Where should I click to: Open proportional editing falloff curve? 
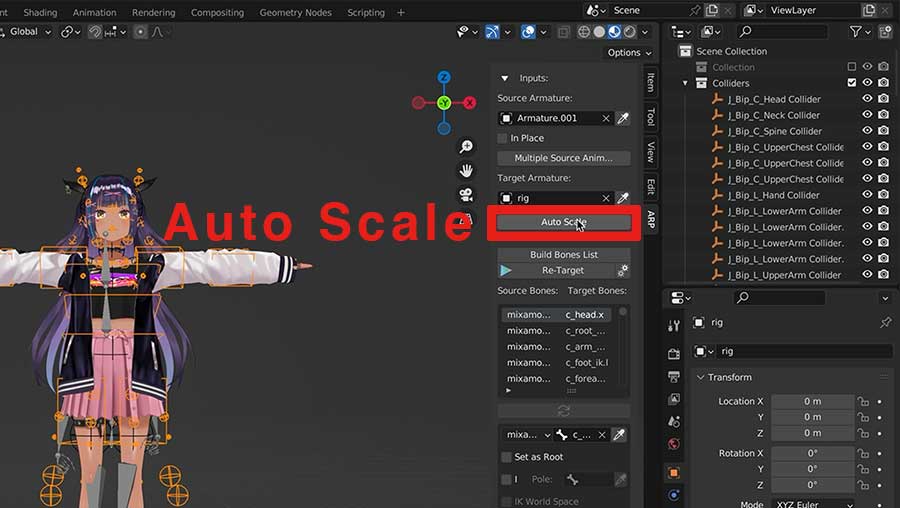pyautogui.click(x=157, y=32)
